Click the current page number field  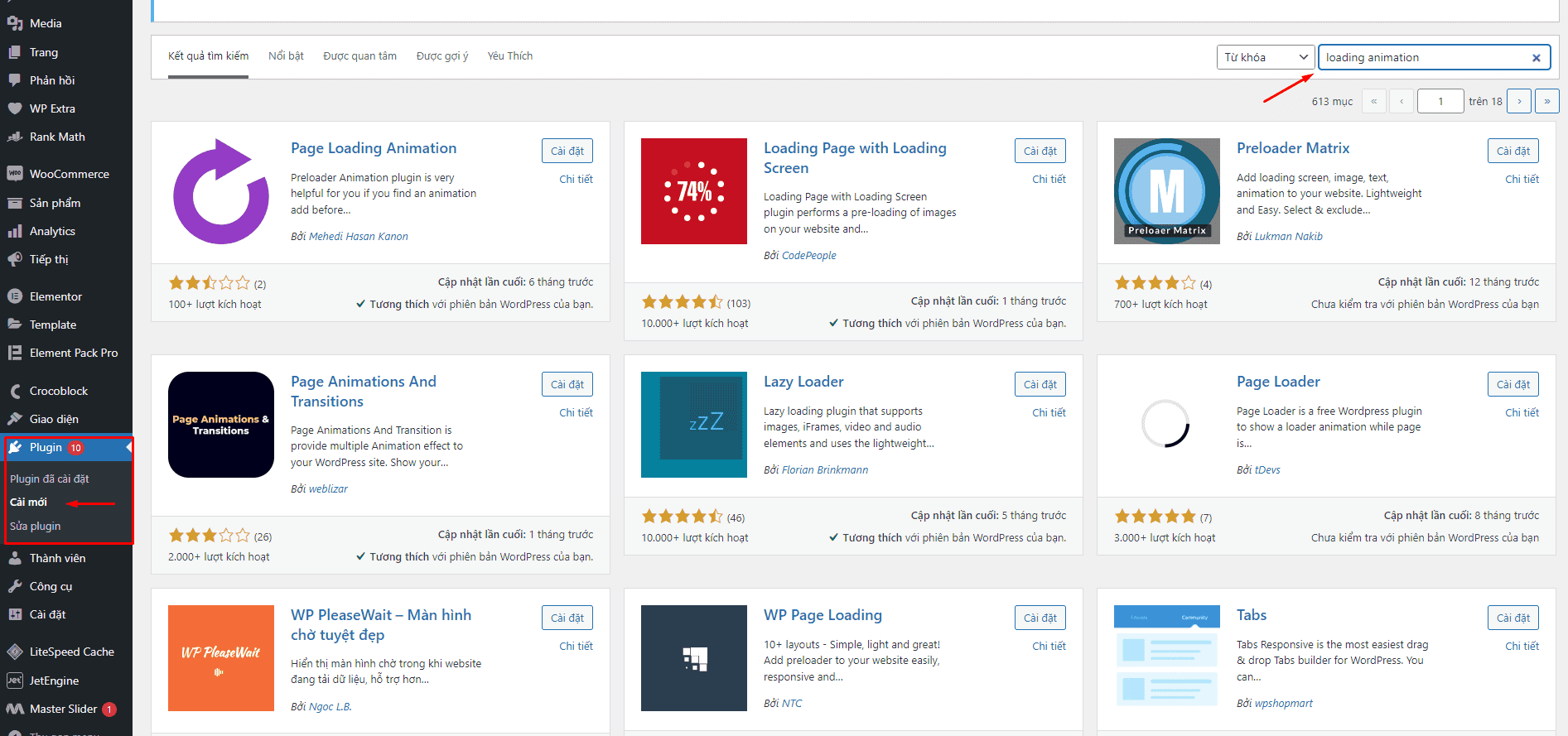click(1440, 101)
